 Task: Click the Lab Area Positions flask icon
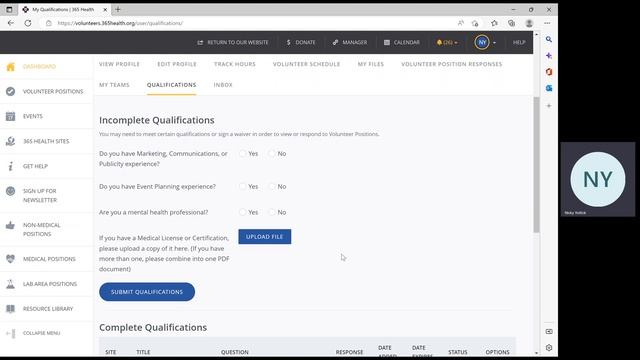click(11, 284)
